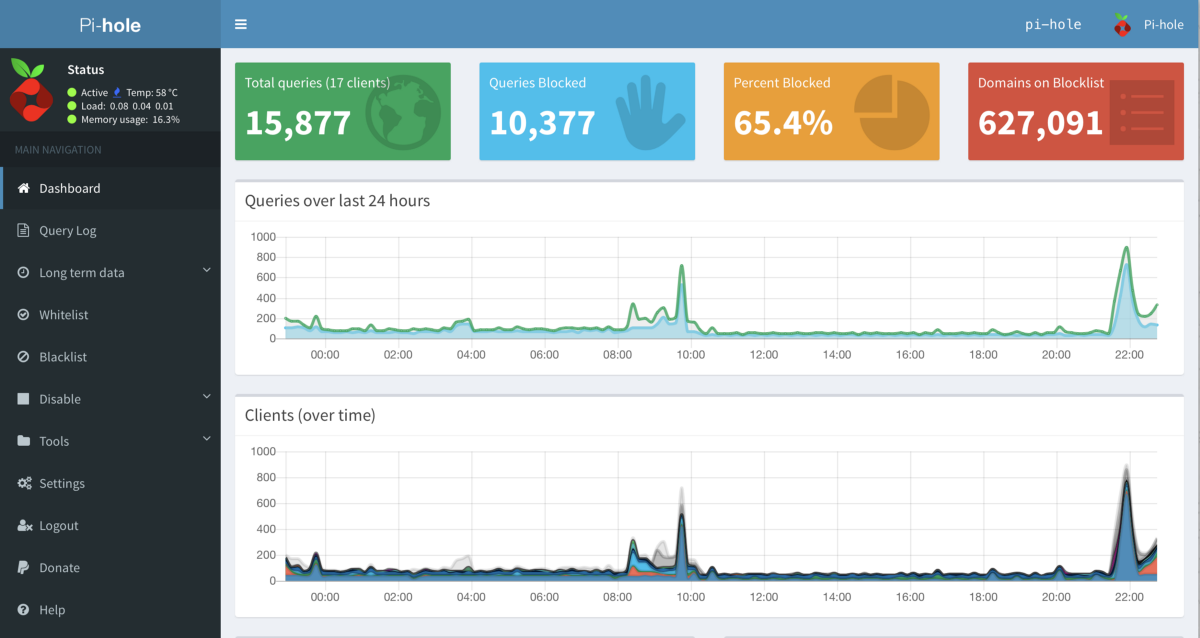The image size is (1200, 638).
Task: Click the 'Memory usage: 16.3%' status text
Action: click(130, 119)
